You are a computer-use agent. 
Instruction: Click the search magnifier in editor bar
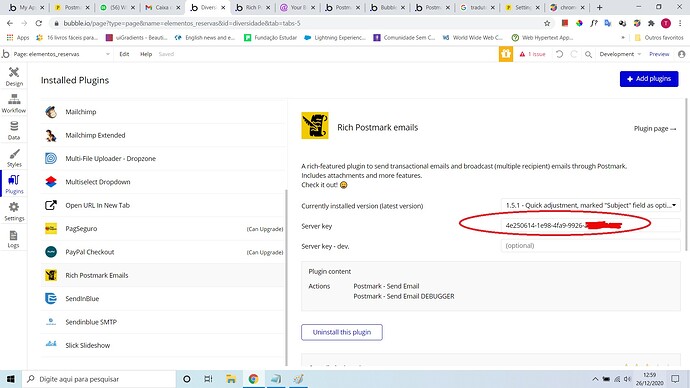point(588,54)
